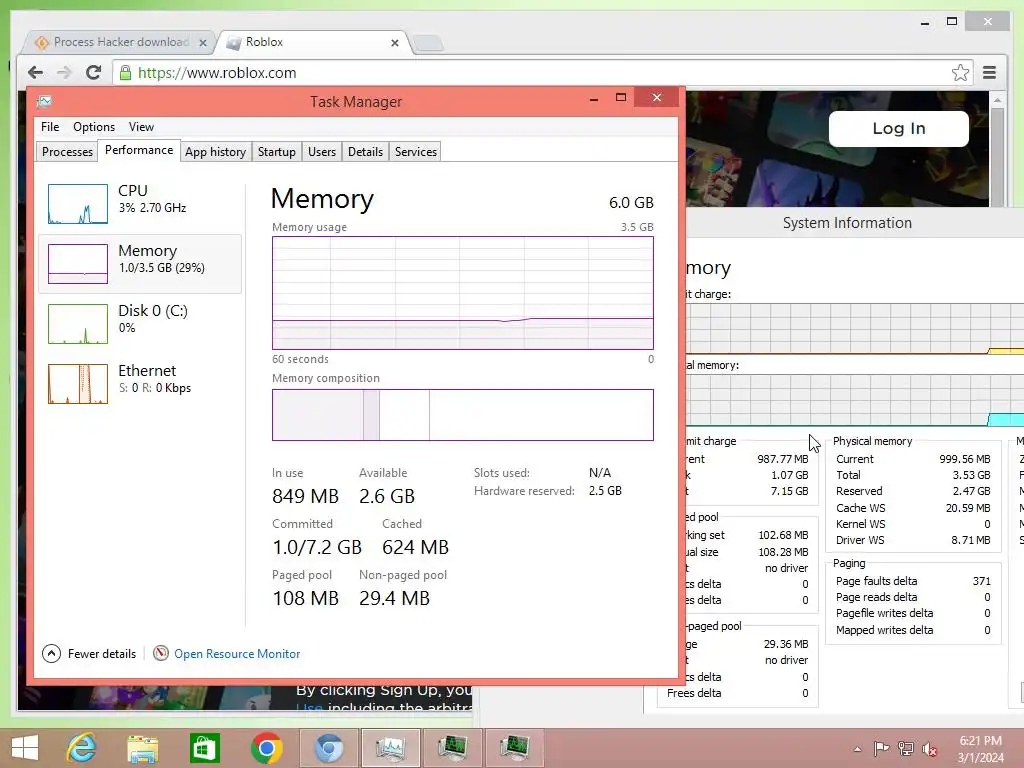Open the File menu in Task Manager
This screenshot has width=1024, height=768.
pyautogui.click(x=50, y=127)
